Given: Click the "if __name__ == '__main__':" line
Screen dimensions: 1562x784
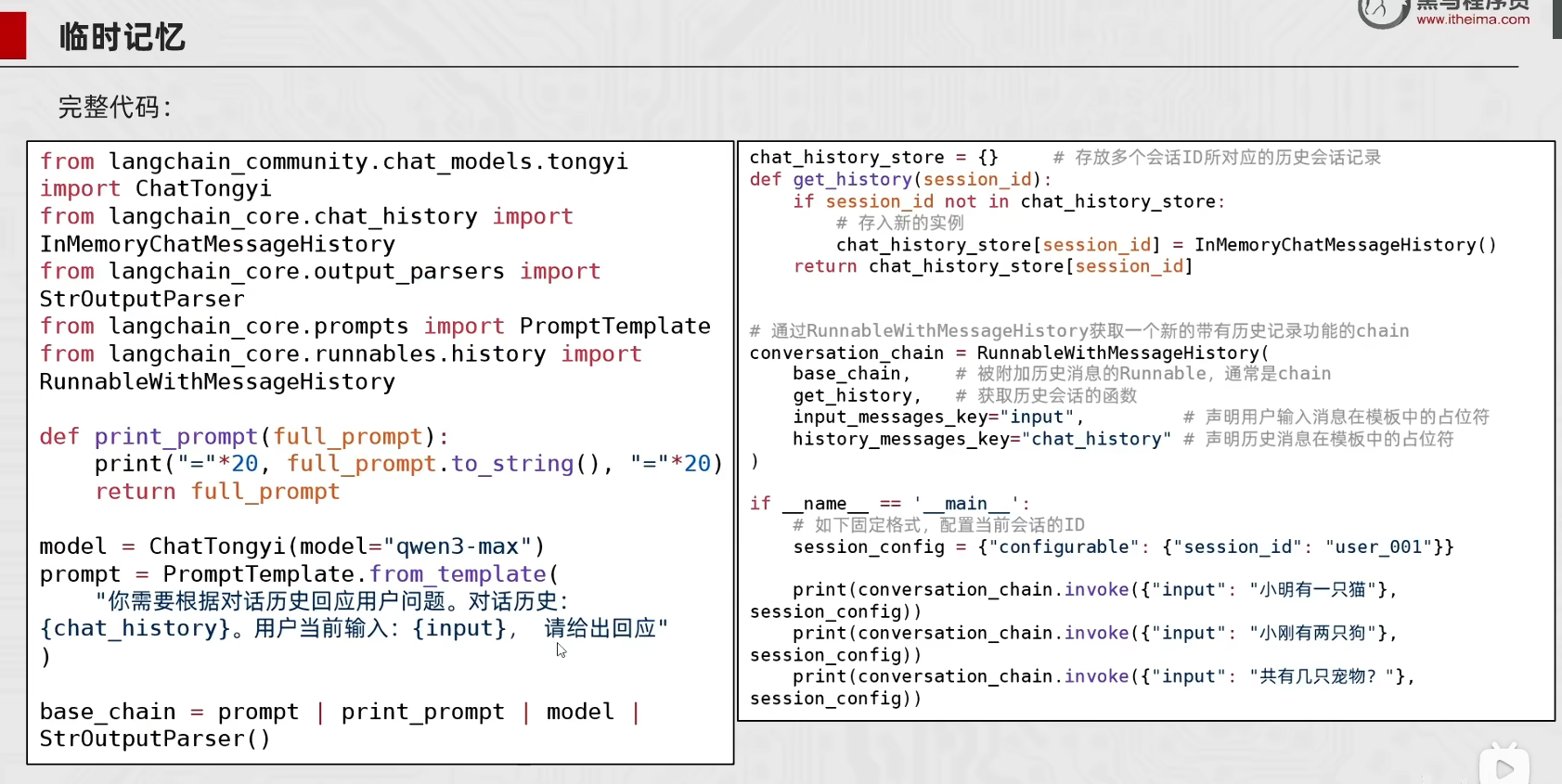Looking at the screenshot, I should 890,504.
